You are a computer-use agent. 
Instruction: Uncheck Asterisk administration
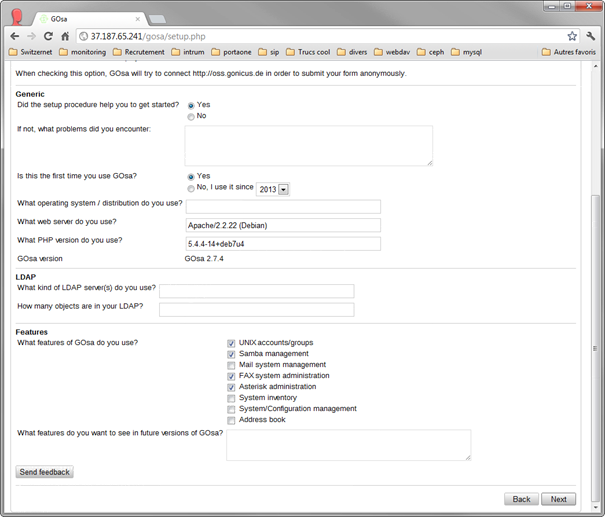231,387
